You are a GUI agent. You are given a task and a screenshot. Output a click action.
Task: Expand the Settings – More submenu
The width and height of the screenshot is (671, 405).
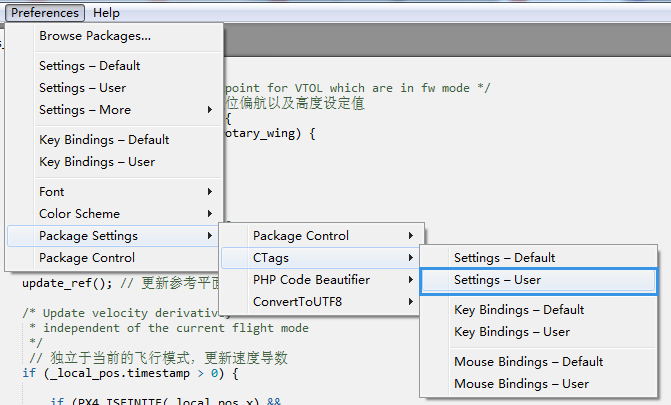[85, 110]
